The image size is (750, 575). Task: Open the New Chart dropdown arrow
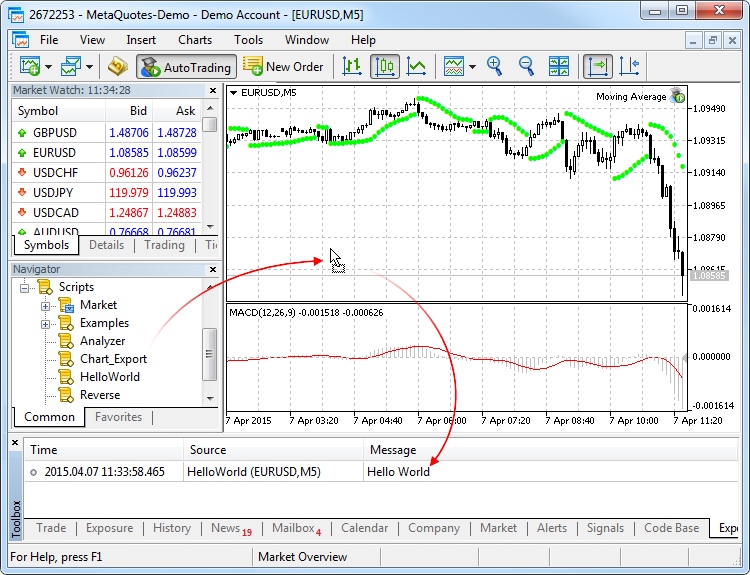(x=48, y=67)
